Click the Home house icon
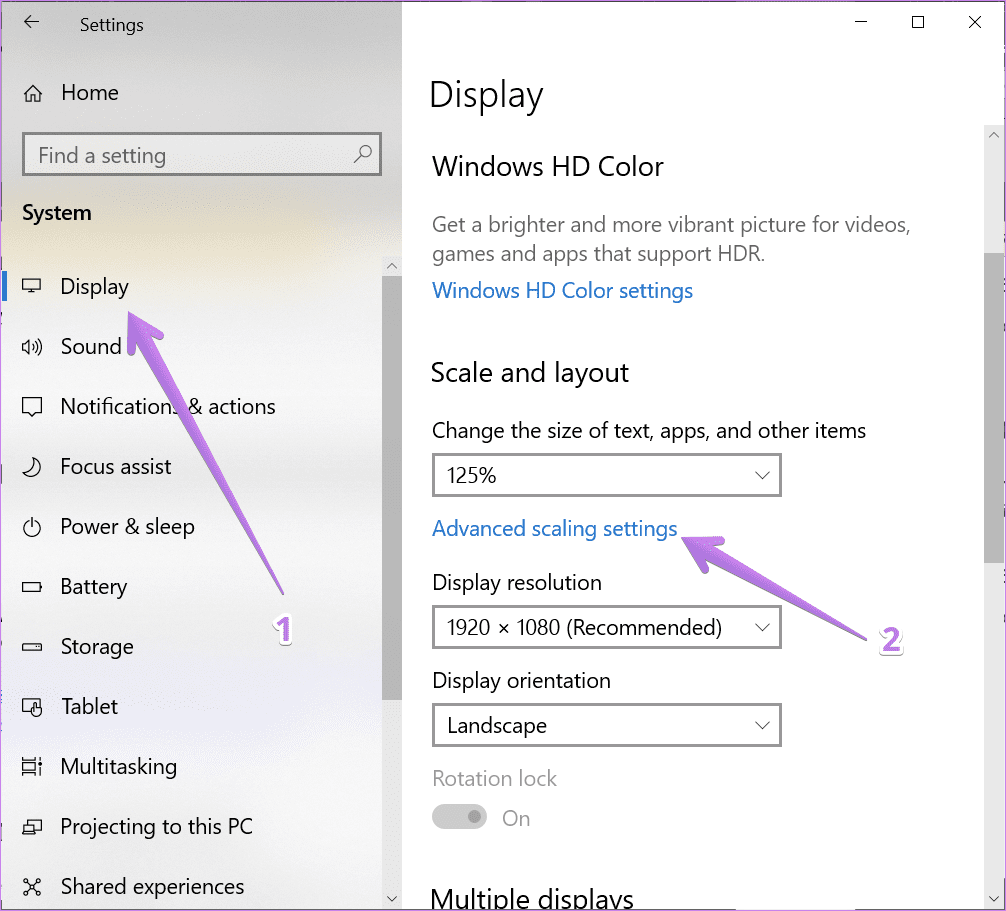Viewport: 1006px width, 911px height. tap(33, 94)
